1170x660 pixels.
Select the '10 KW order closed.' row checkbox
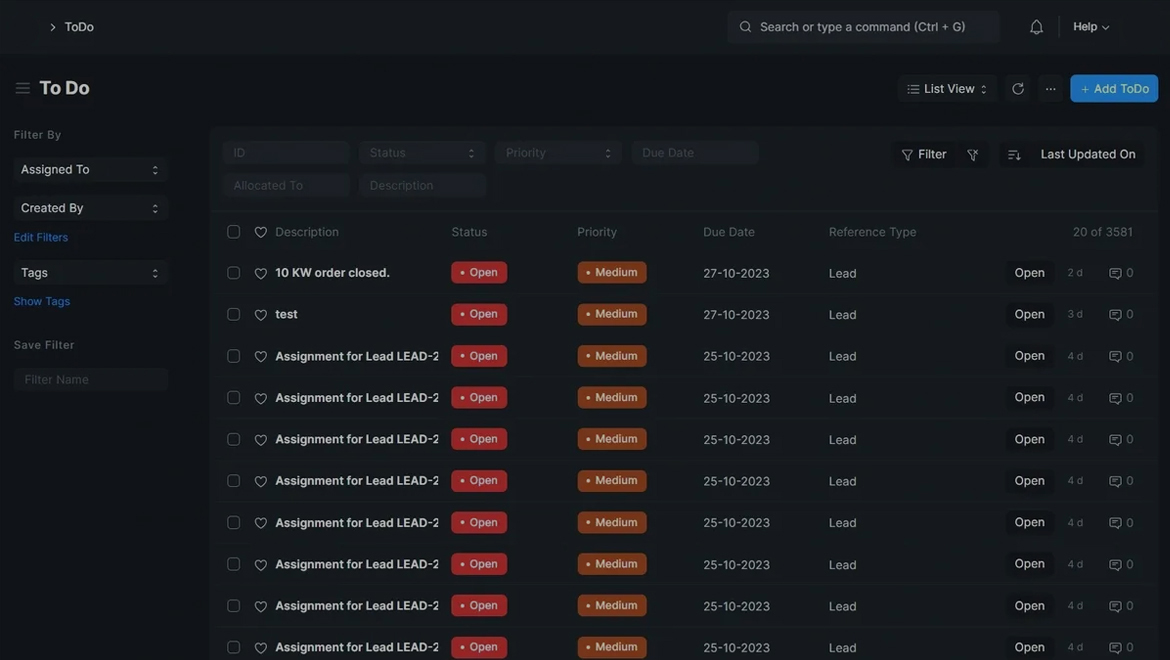pos(234,273)
